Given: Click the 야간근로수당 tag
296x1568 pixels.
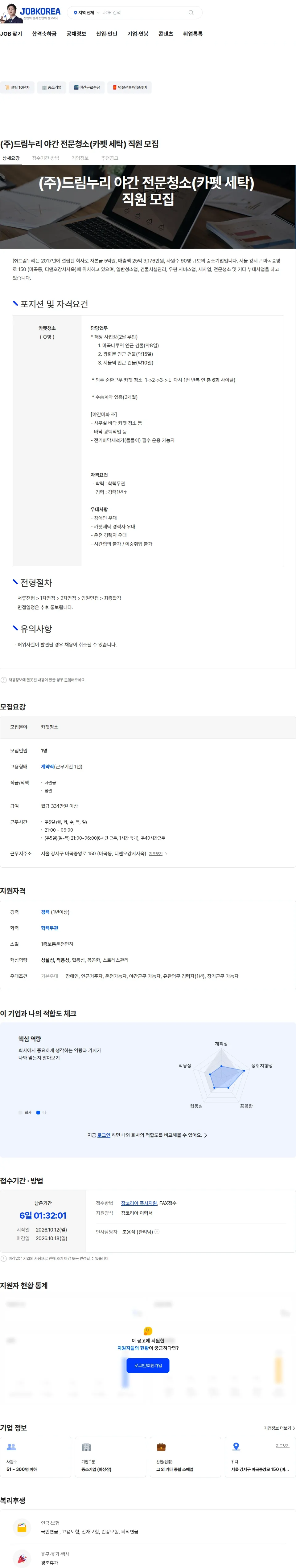Looking at the screenshot, I should [x=86, y=87].
